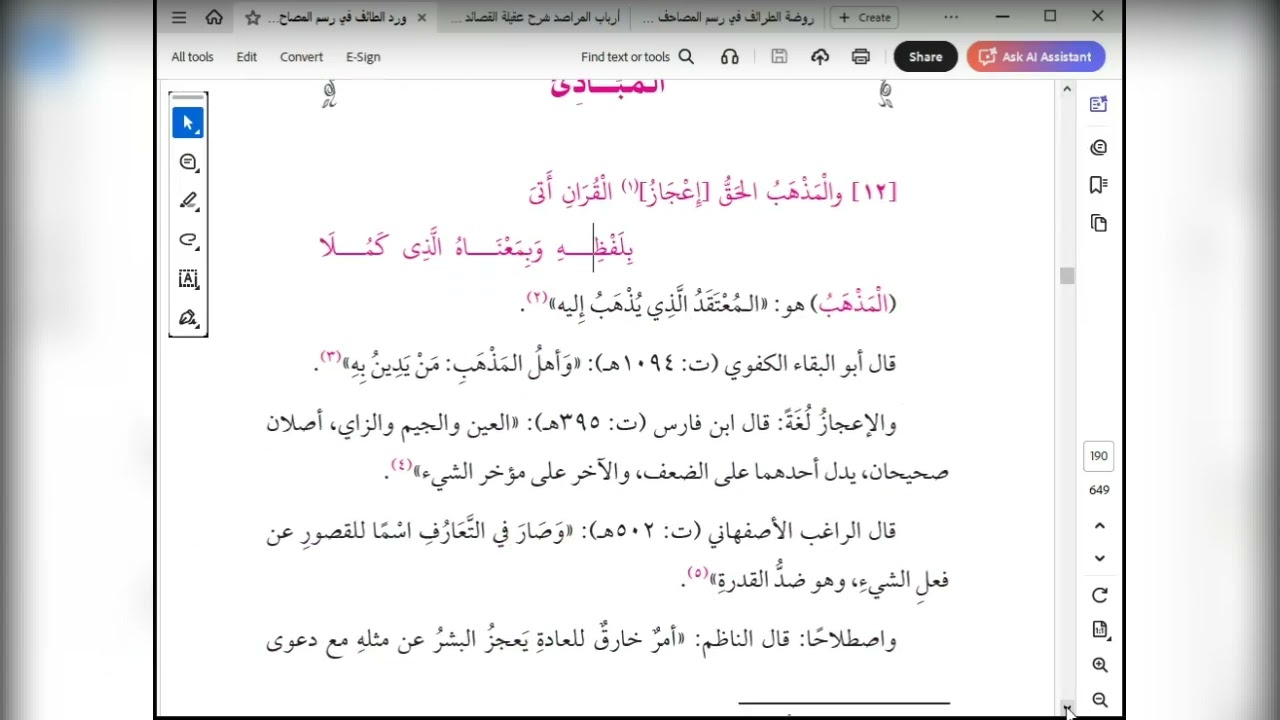1280x720 pixels.
Task: Open page display settings icon
Action: point(1099,630)
